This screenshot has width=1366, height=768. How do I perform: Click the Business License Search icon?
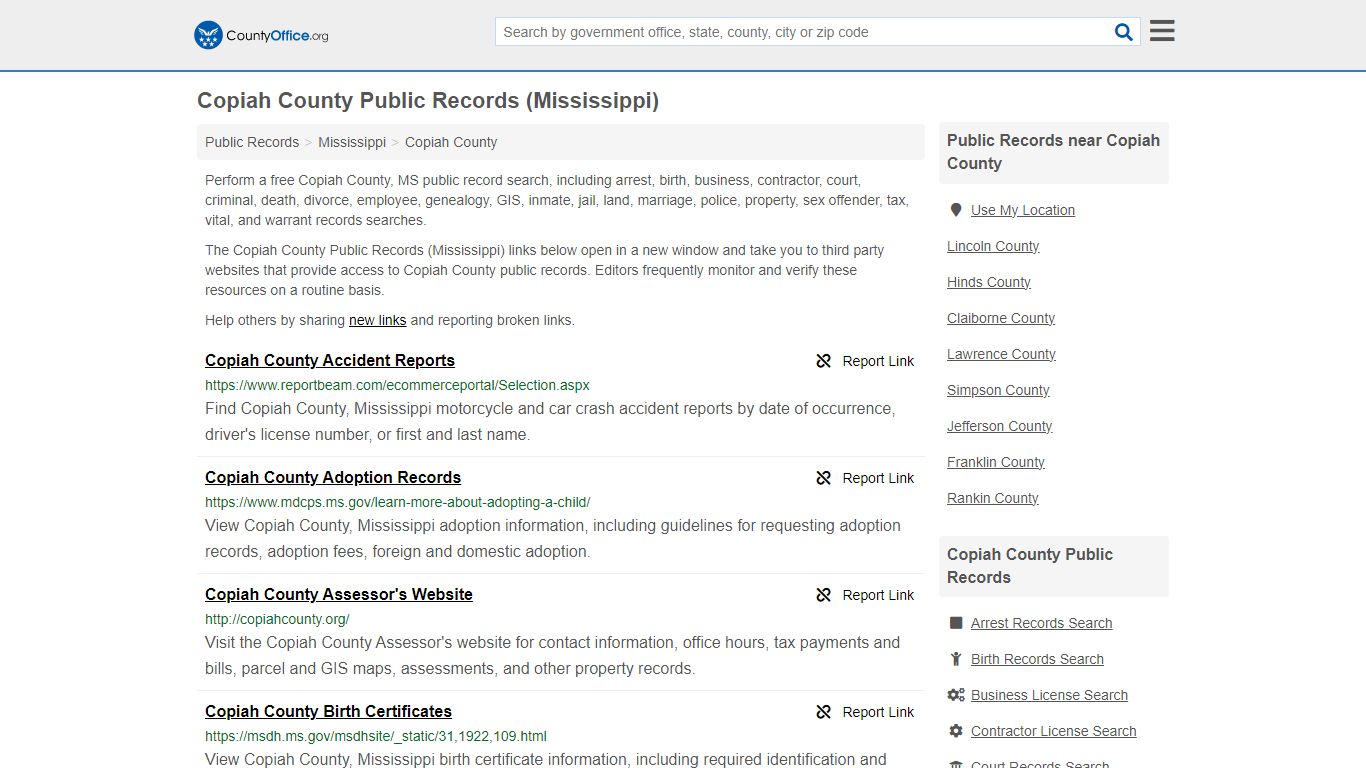(956, 695)
